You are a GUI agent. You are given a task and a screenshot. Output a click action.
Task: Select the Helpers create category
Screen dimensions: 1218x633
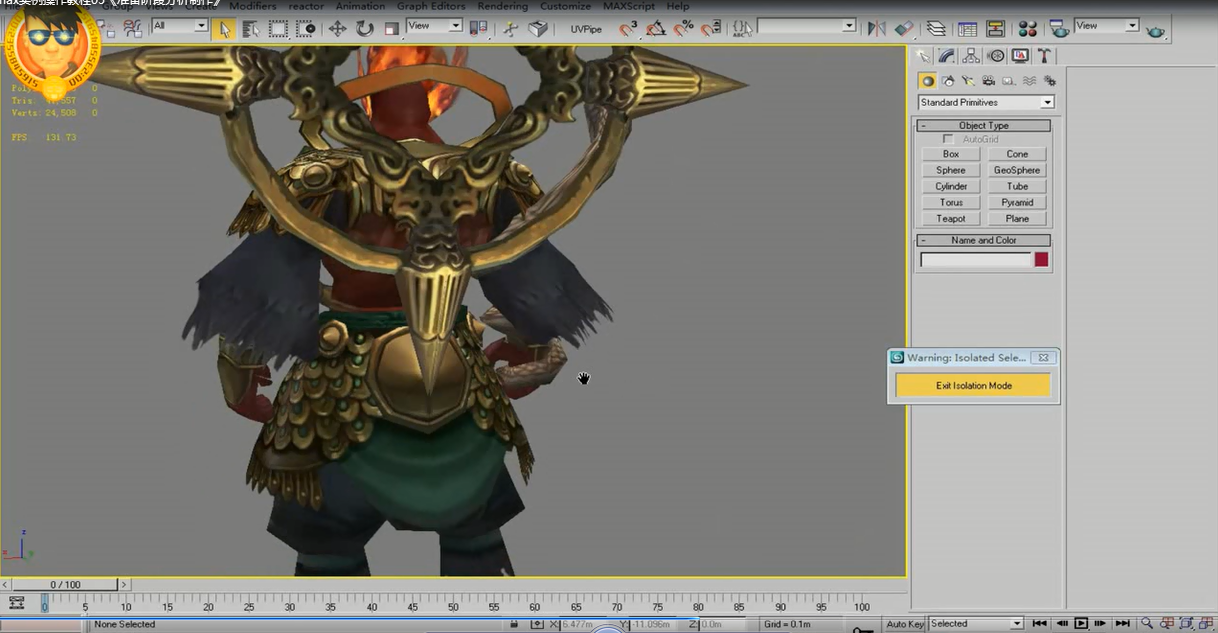[1008, 81]
